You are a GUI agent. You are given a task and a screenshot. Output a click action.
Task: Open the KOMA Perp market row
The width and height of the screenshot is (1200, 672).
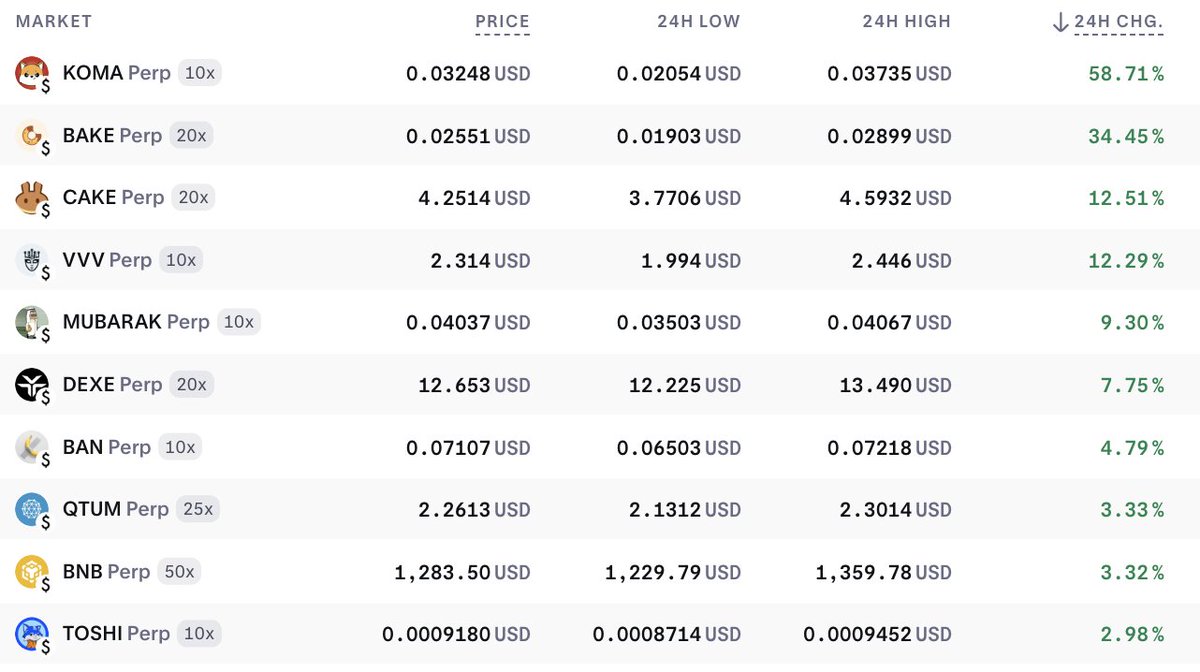coord(600,73)
